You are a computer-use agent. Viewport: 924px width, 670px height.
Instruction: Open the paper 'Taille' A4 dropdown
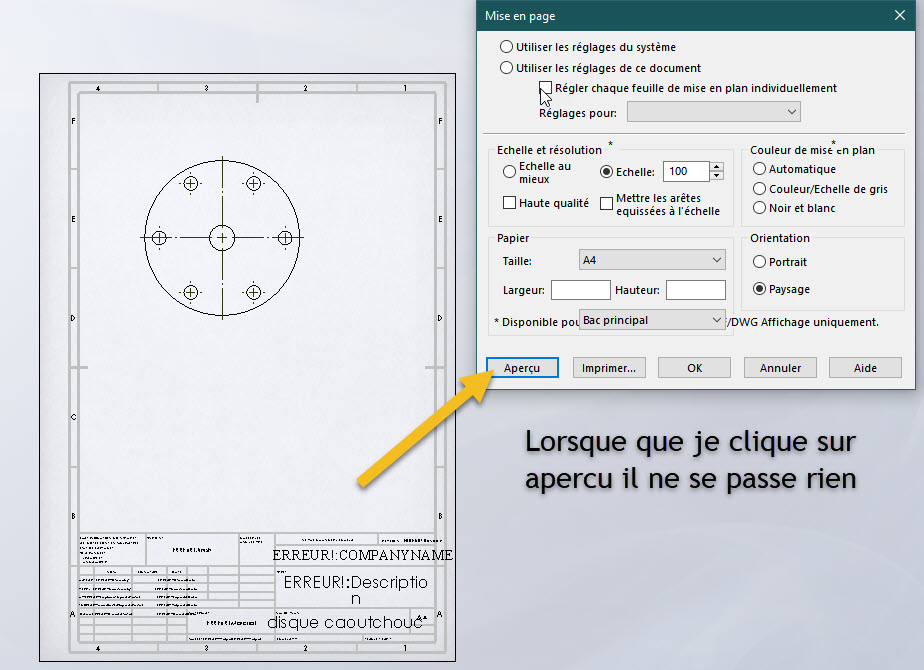652,260
